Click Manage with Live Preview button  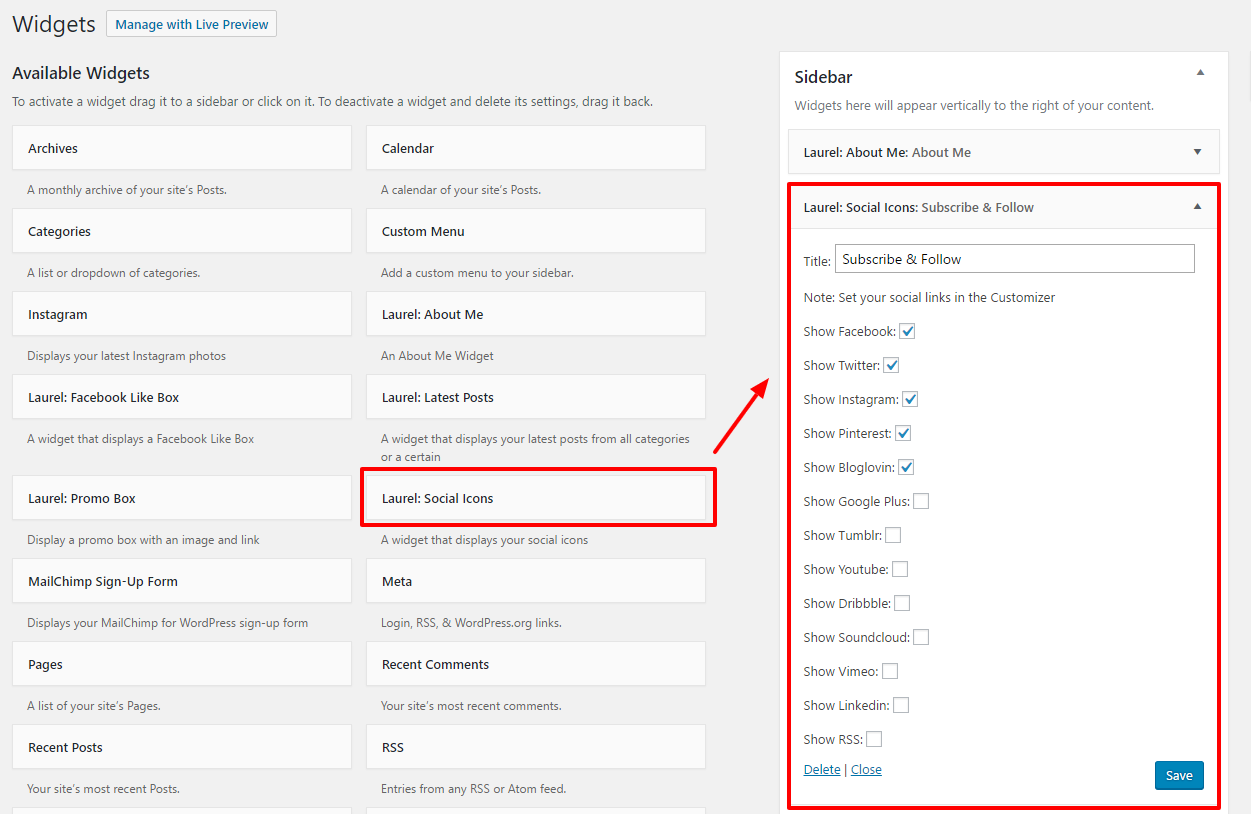click(x=191, y=24)
